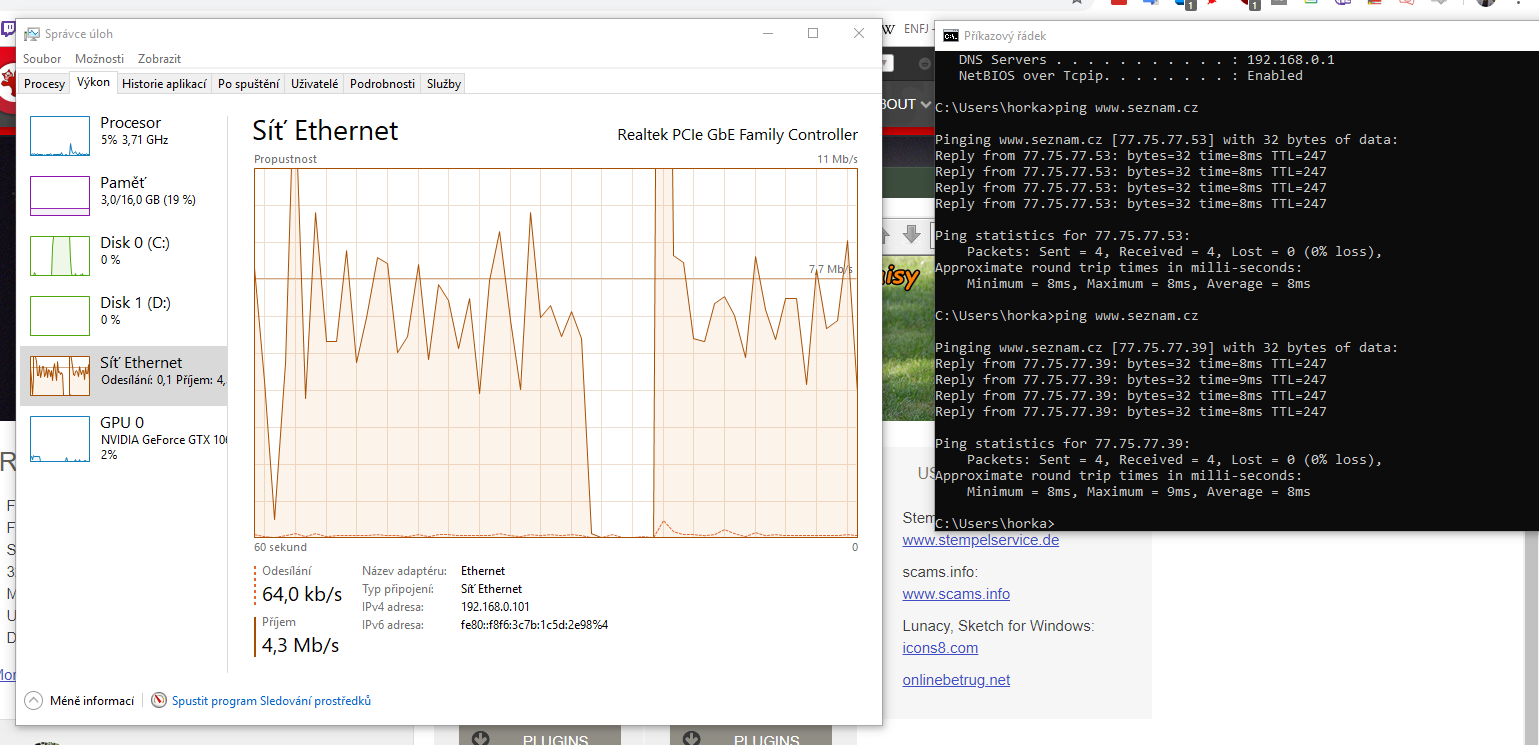This screenshot has width=1539, height=745.
Task: Click the grey down arrow in the browser page
Action: tap(911, 234)
